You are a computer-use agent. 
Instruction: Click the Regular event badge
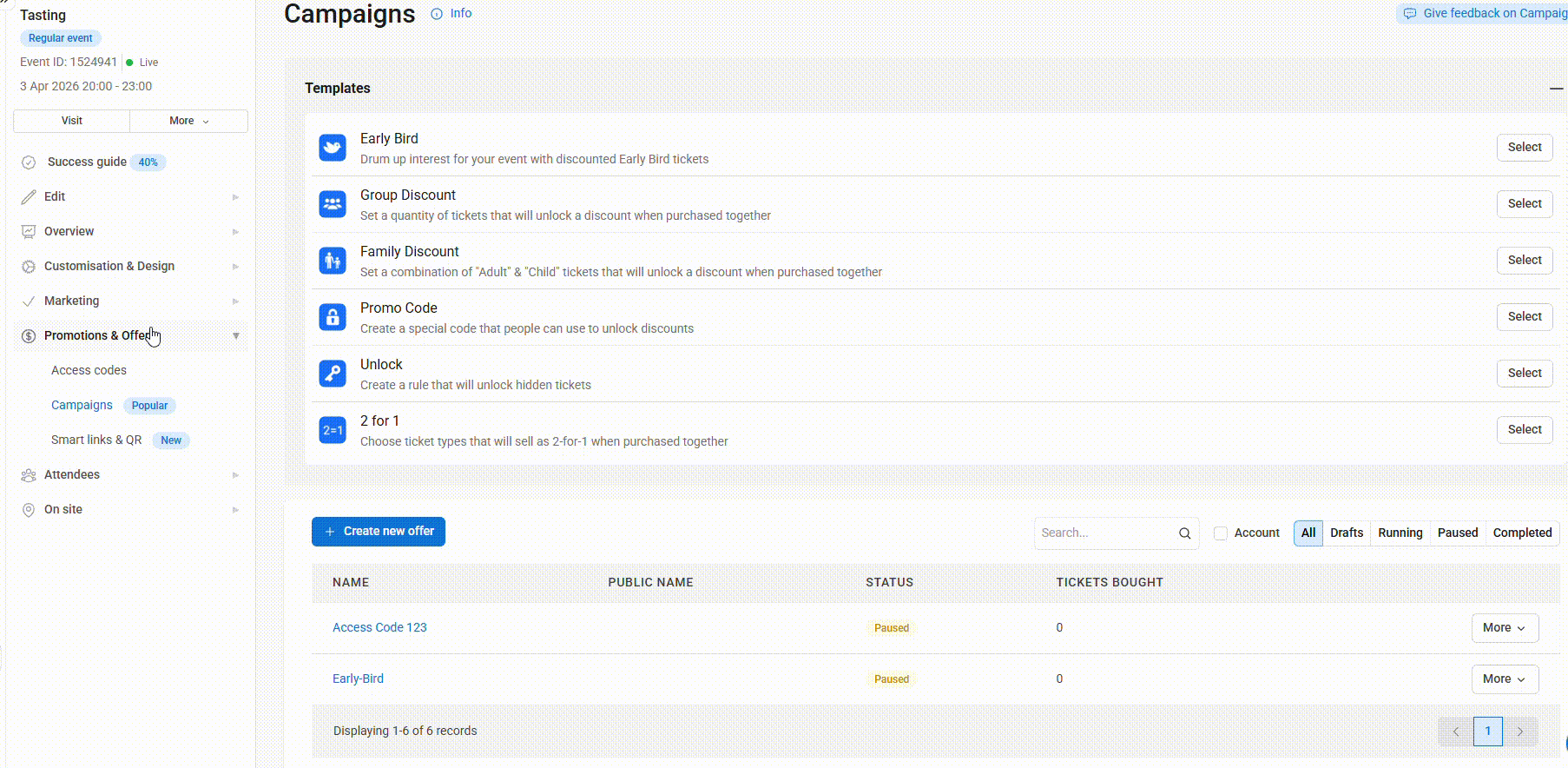tap(61, 38)
